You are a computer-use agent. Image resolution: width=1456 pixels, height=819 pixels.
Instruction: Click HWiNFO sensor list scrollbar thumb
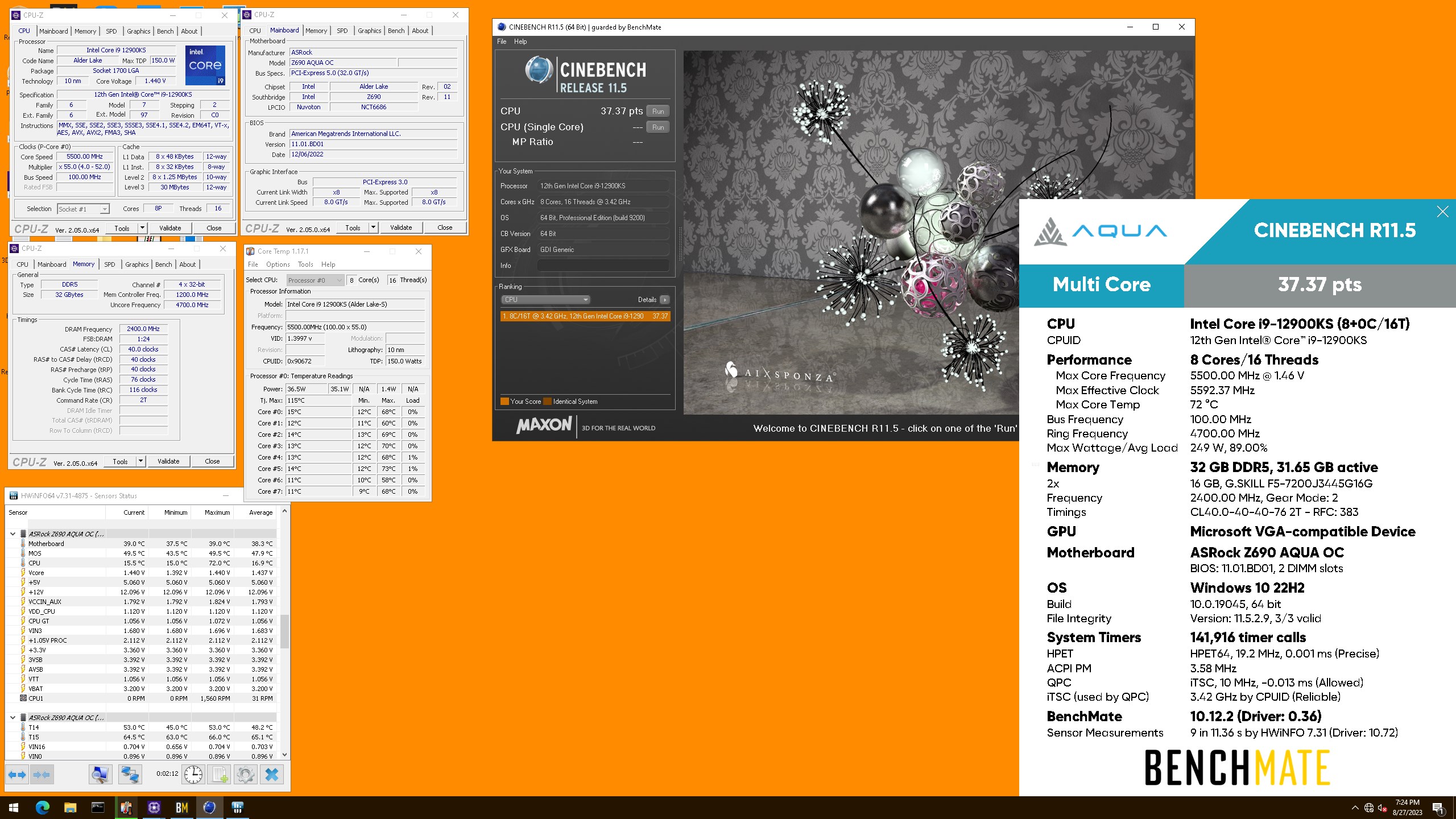pyautogui.click(x=284, y=631)
